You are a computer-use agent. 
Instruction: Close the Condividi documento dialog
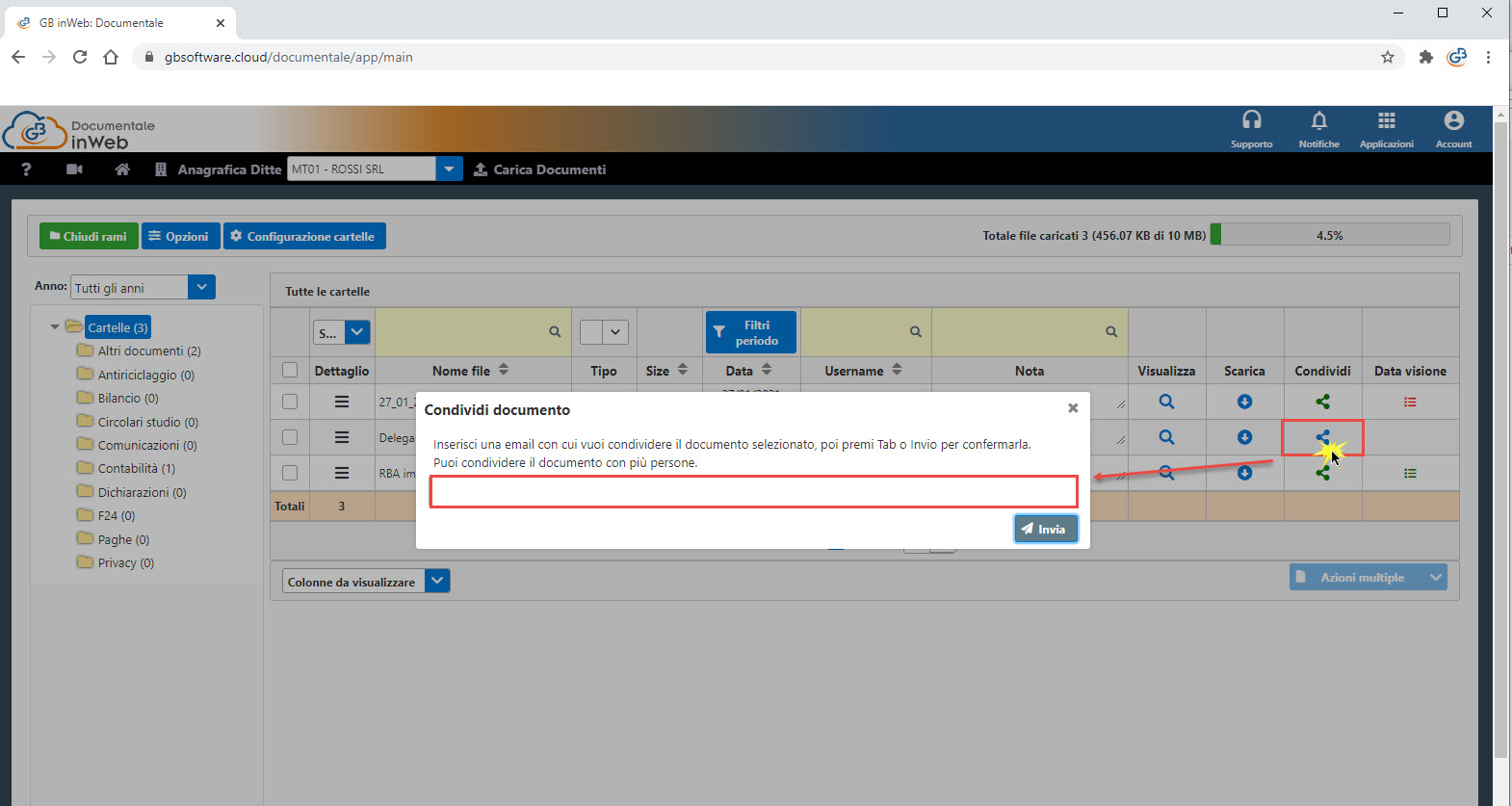pos(1073,408)
